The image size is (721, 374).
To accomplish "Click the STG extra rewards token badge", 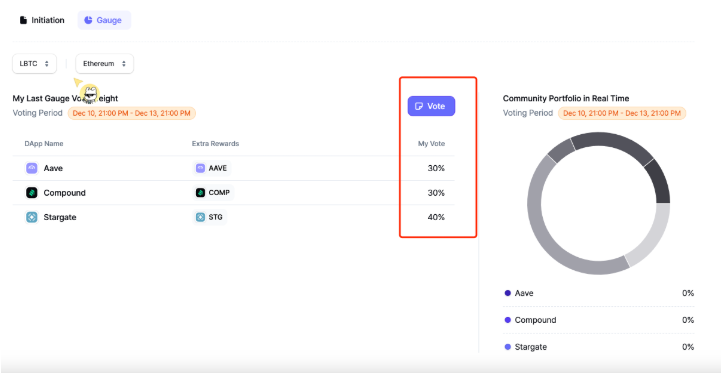I will point(209,217).
